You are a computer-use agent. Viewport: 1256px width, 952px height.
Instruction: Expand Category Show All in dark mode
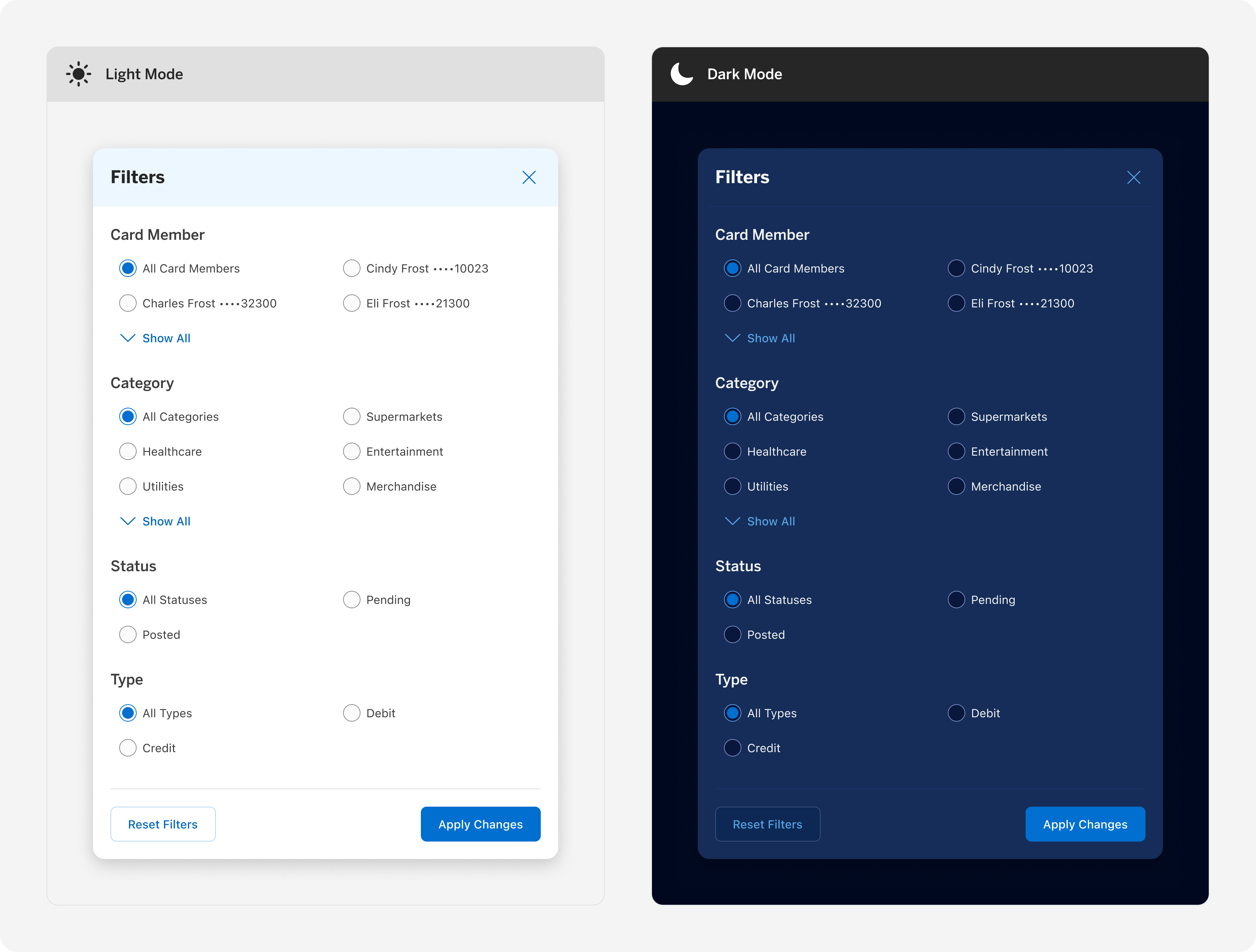pyautogui.click(x=760, y=521)
